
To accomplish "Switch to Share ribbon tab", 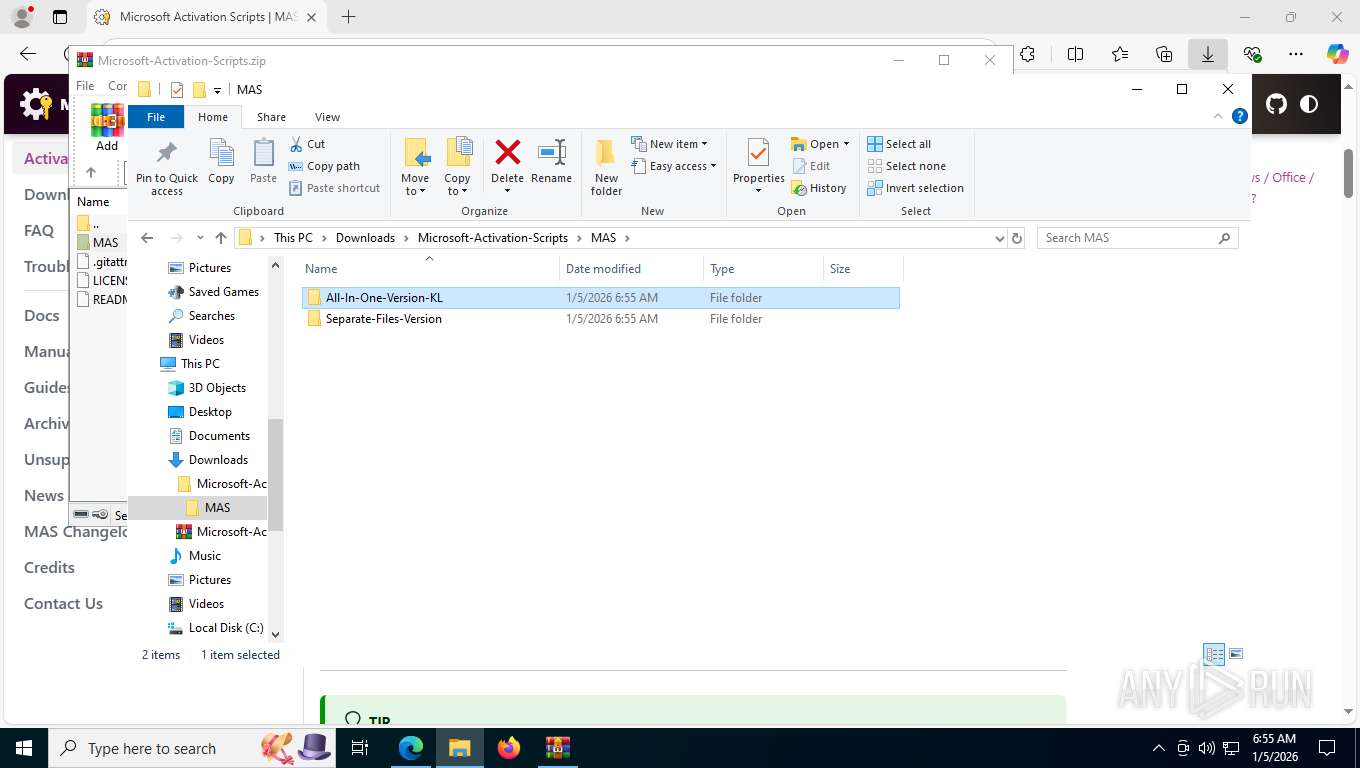I will point(271,117).
